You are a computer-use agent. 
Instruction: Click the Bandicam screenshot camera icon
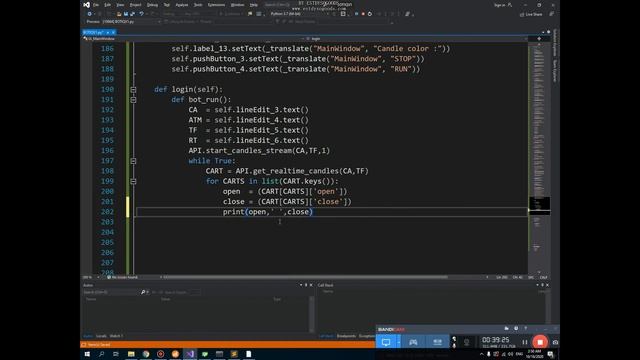[555, 342]
